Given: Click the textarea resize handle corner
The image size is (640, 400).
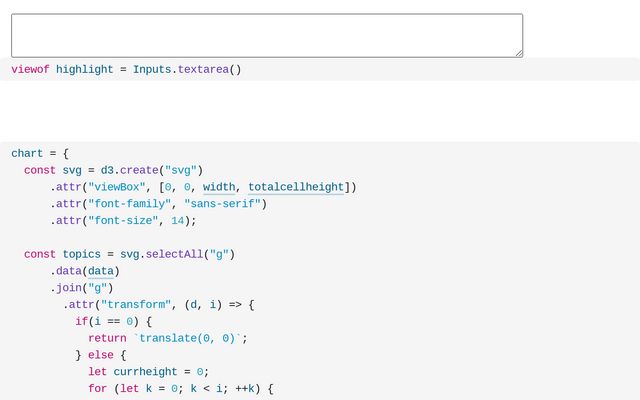Looking at the screenshot, I should coord(518,53).
